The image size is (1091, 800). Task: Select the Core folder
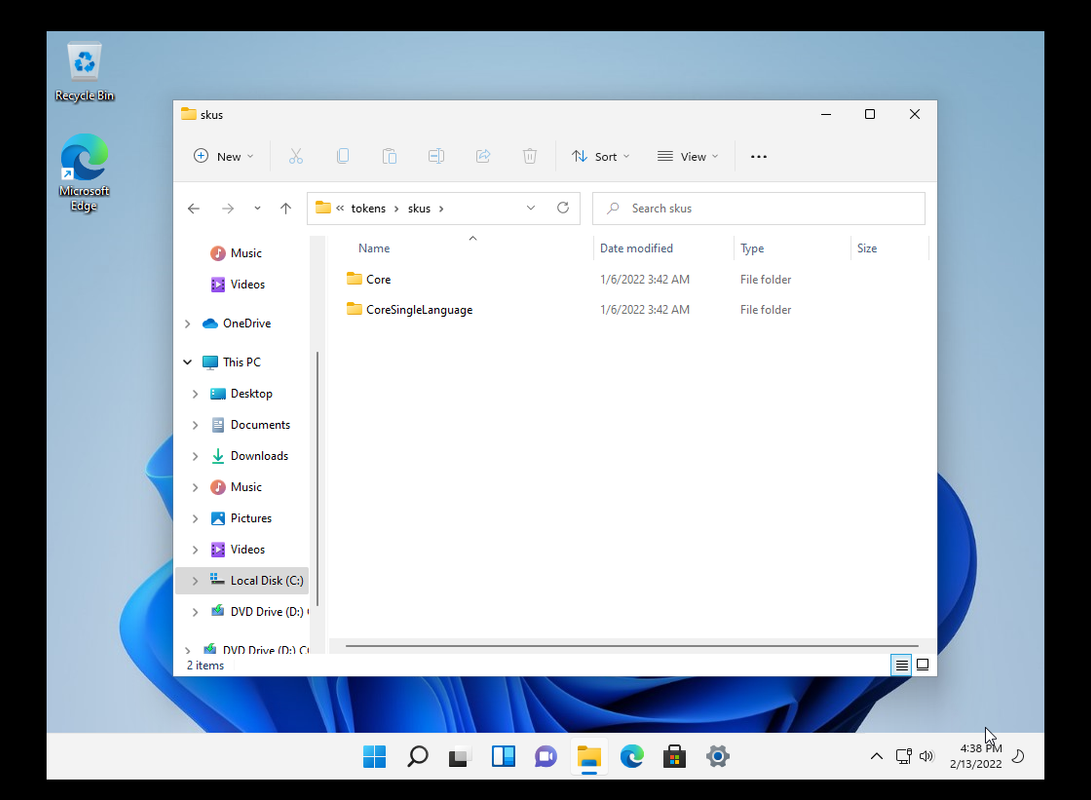(x=379, y=279)
